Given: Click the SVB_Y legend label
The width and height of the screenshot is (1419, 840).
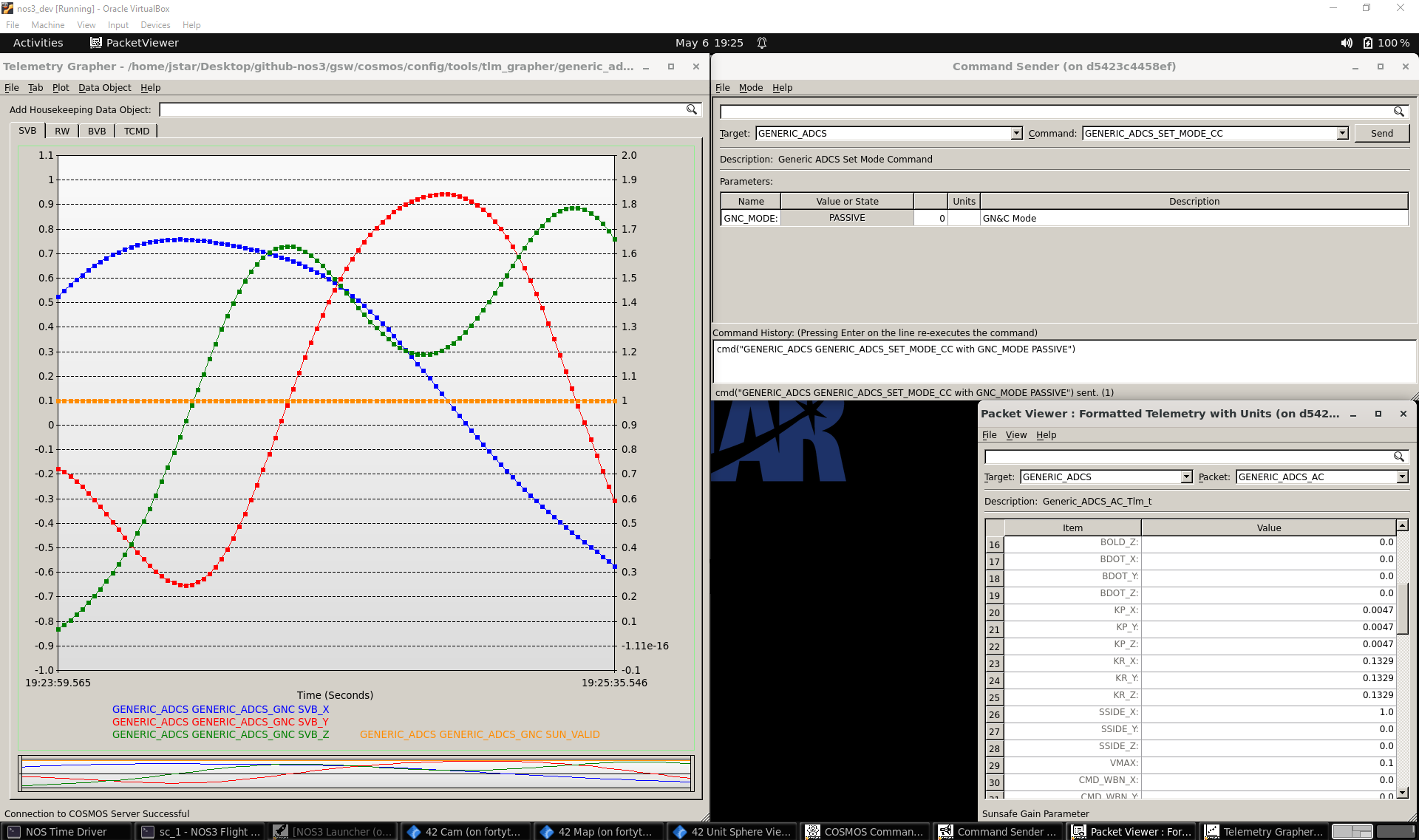Looking at the screenshot, I should pyautogui.click(x=220, y=722).
